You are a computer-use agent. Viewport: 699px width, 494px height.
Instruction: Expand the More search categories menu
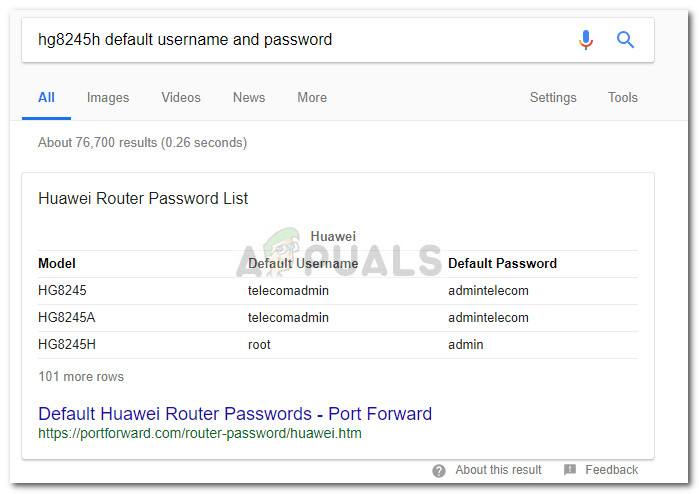coord(312,98)
